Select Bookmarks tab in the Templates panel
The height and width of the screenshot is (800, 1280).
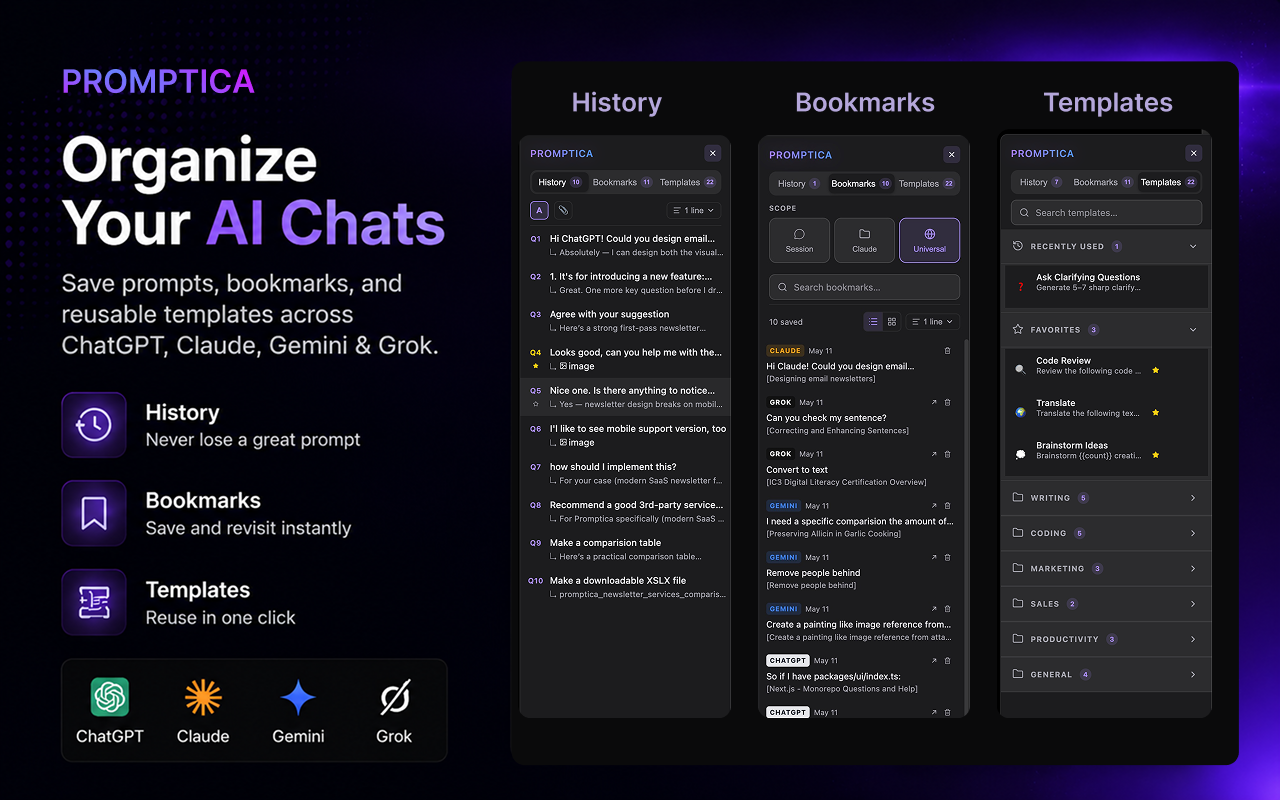click(x=1103, y=182)
